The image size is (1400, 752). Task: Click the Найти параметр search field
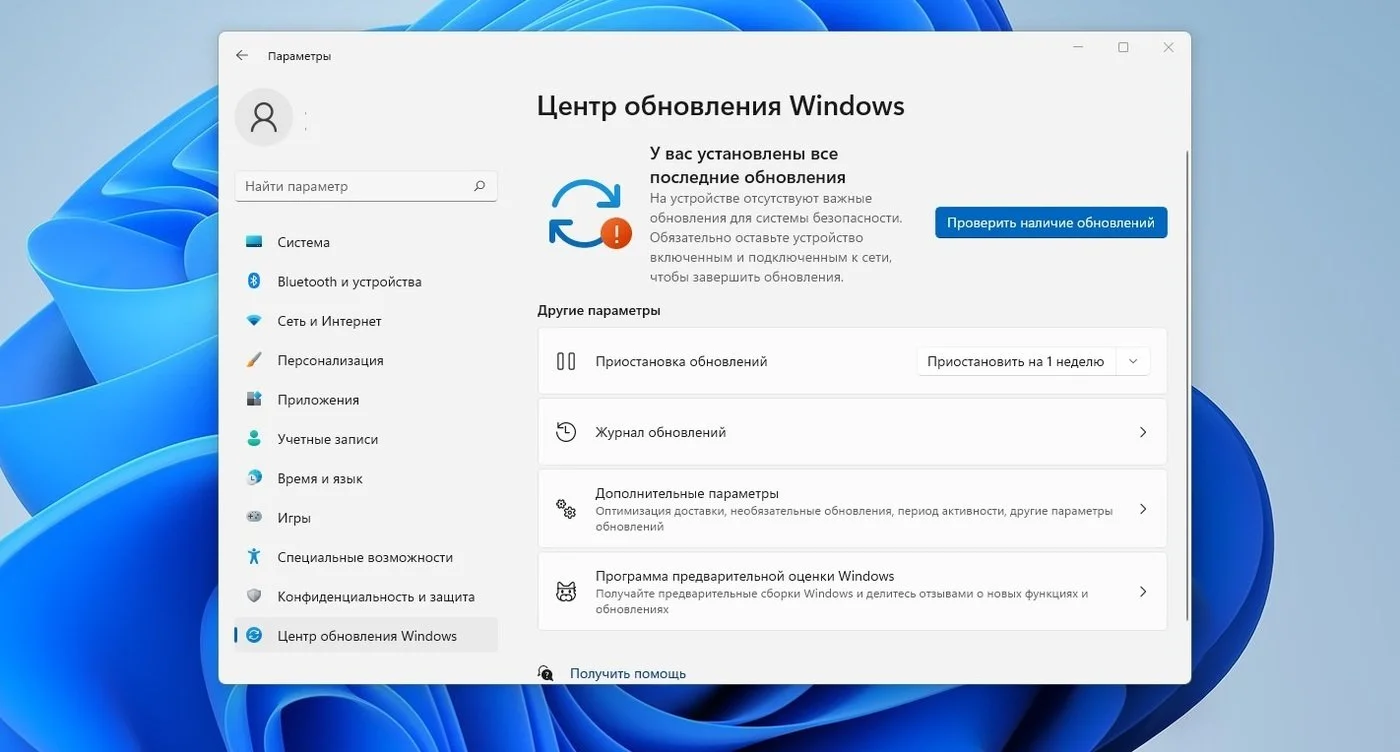click(366, 186)
